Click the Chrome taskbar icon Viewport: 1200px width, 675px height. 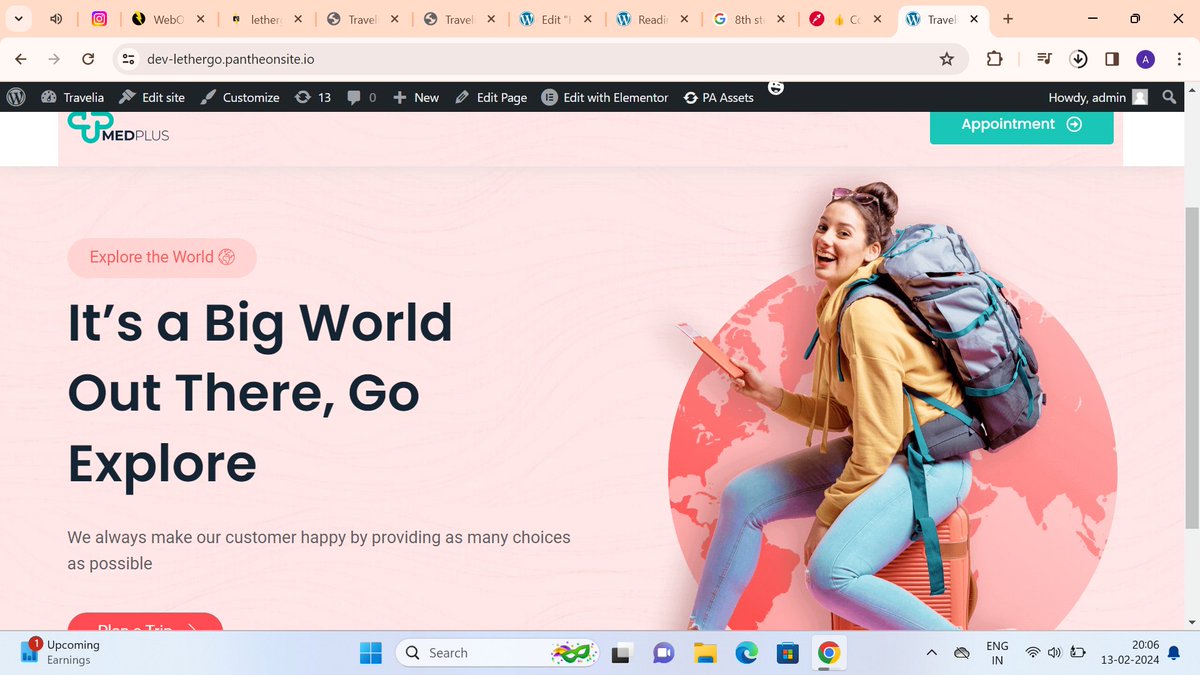point(828,653)
